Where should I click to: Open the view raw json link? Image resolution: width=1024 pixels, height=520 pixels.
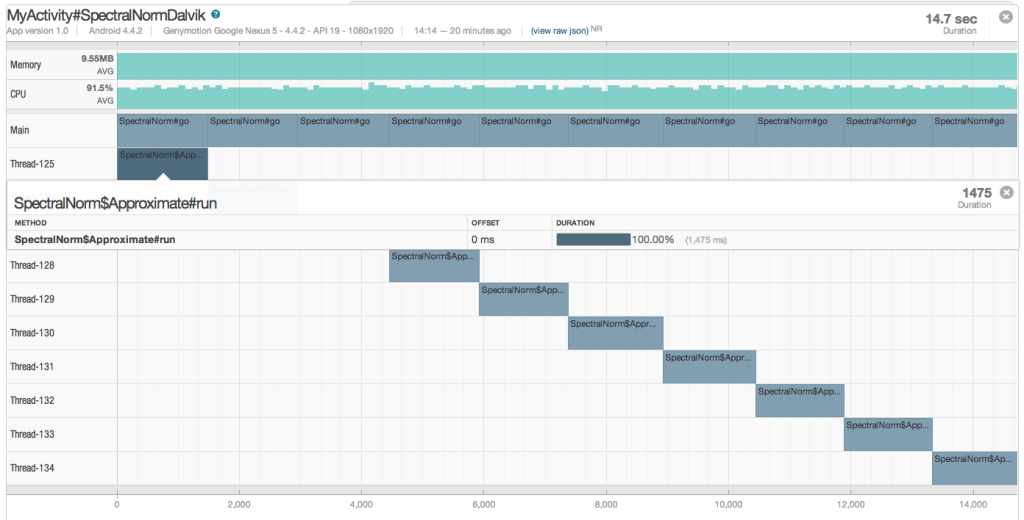[x=559, y=31]
